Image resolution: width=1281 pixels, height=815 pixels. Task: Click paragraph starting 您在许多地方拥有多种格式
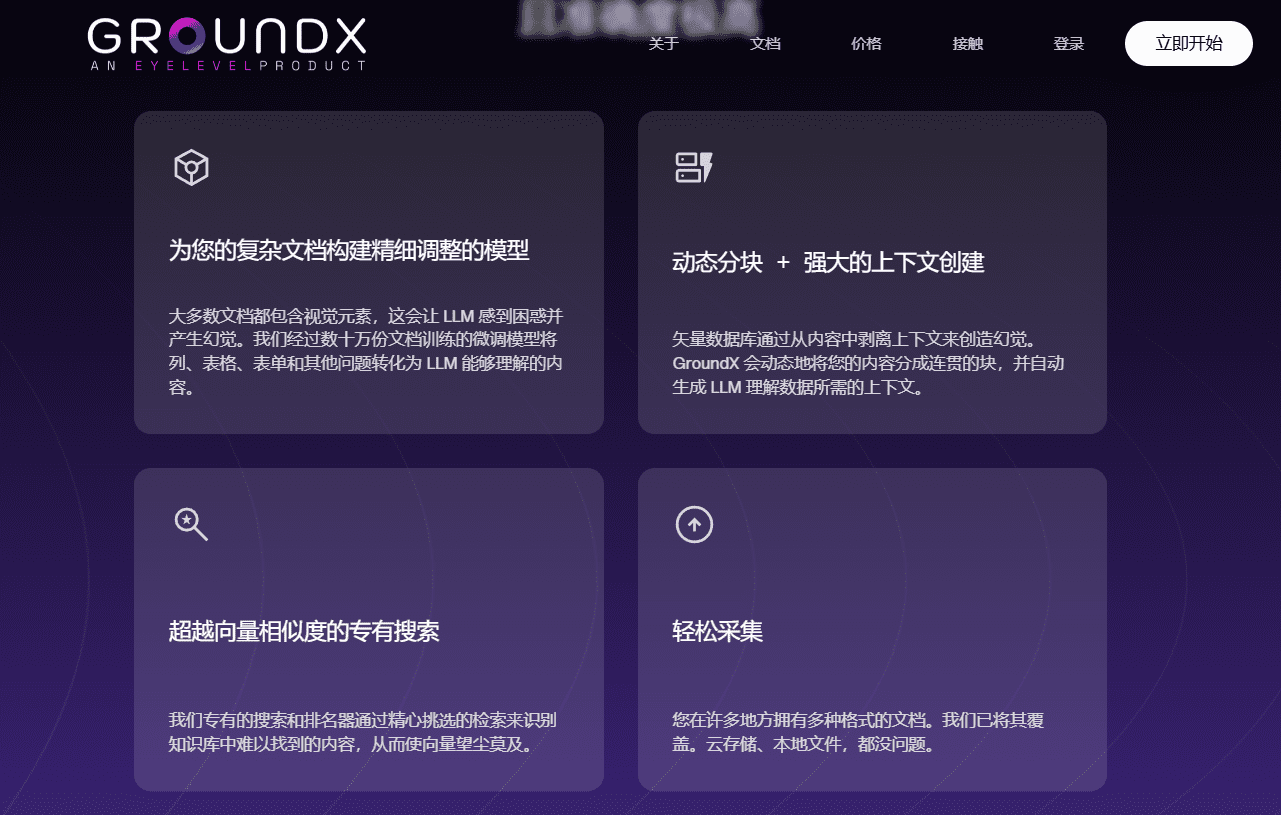tap(859, 732)
